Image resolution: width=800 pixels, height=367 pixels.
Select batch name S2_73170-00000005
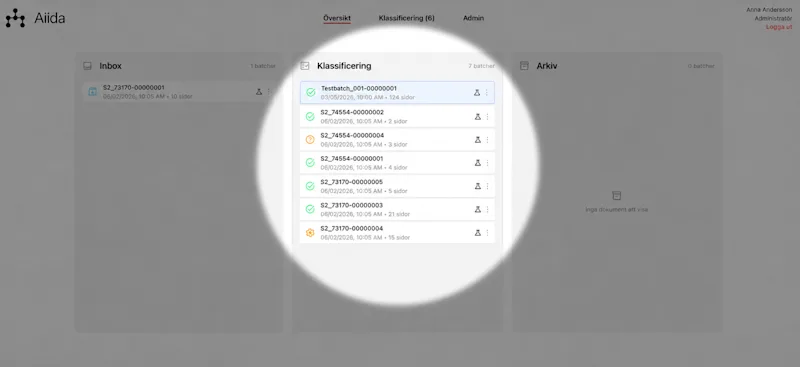click(x=352, y=182)
